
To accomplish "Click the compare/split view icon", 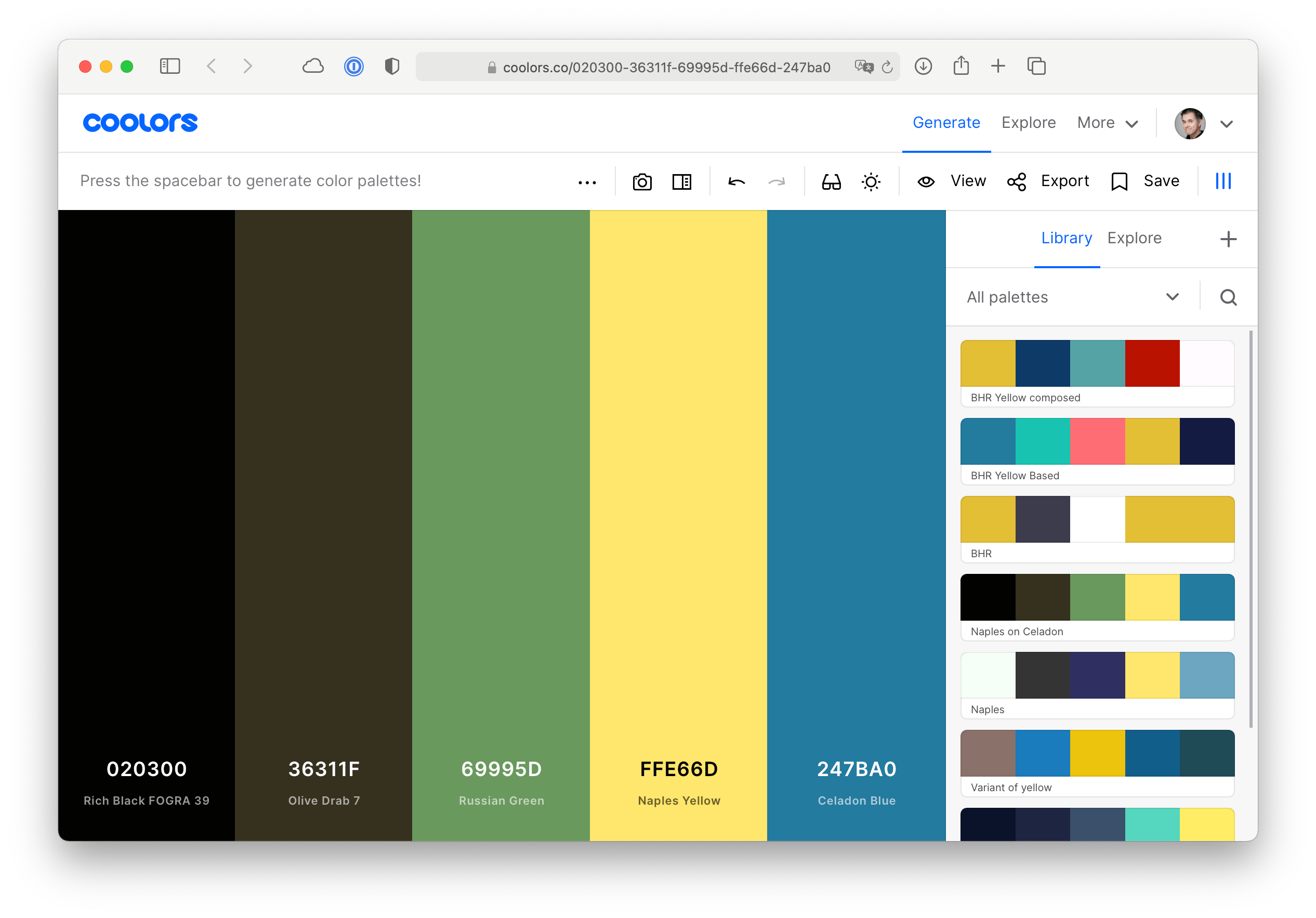I will pyautogui.click(x=681, y=181).
